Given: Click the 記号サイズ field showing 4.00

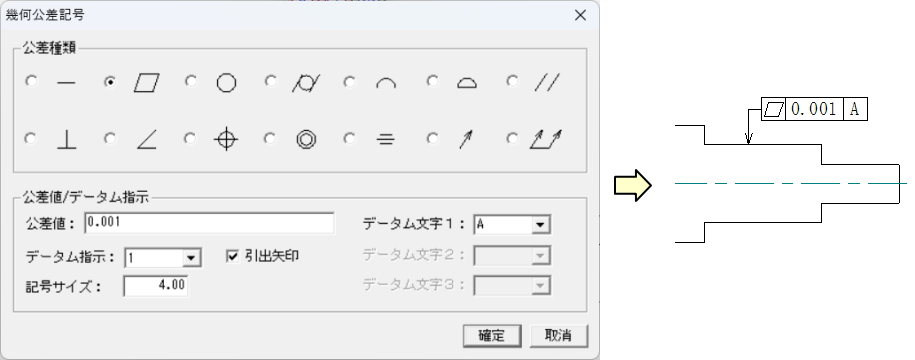Looking at the screenshot, I should 156,286.
